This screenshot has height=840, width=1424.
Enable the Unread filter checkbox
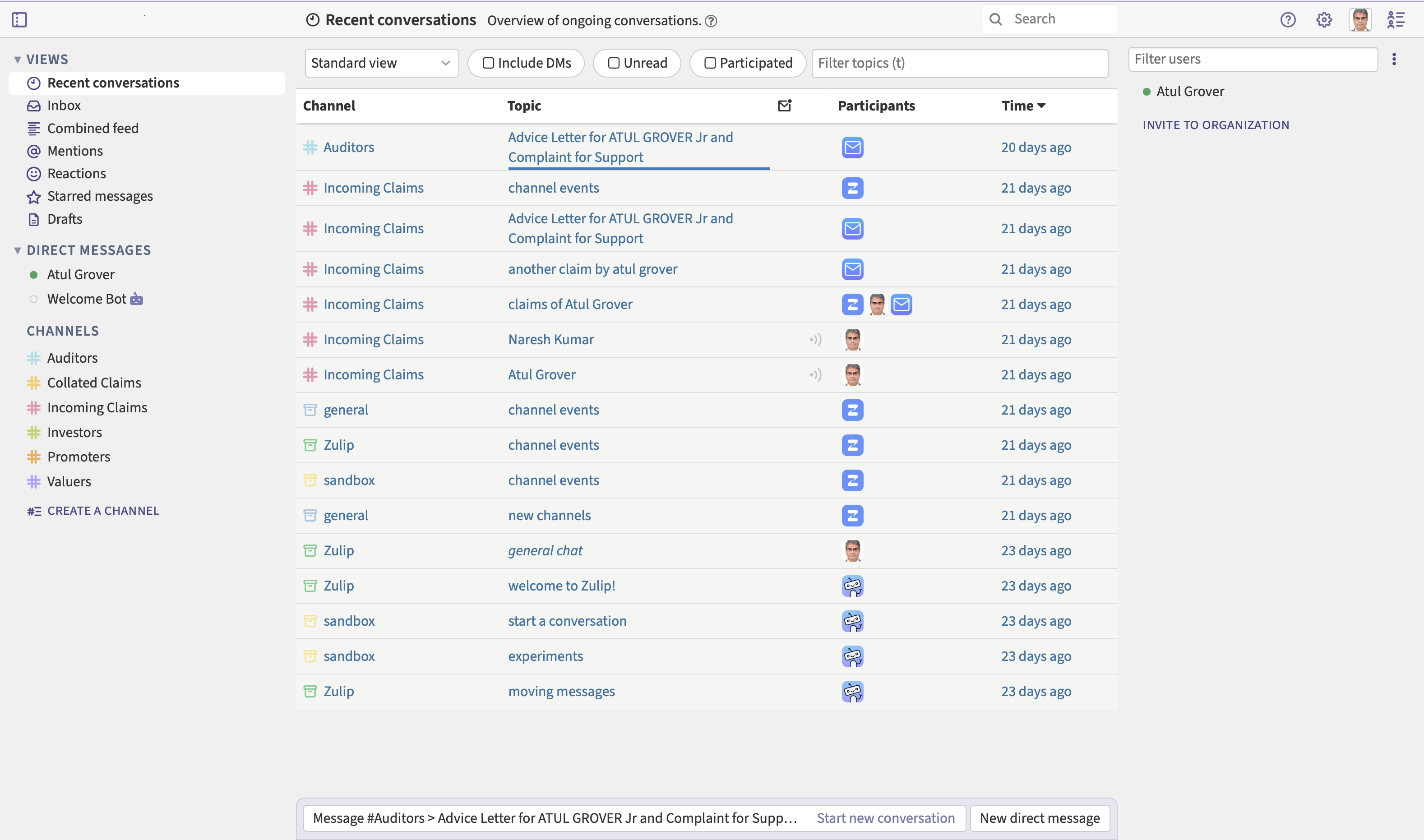[614, 63]
